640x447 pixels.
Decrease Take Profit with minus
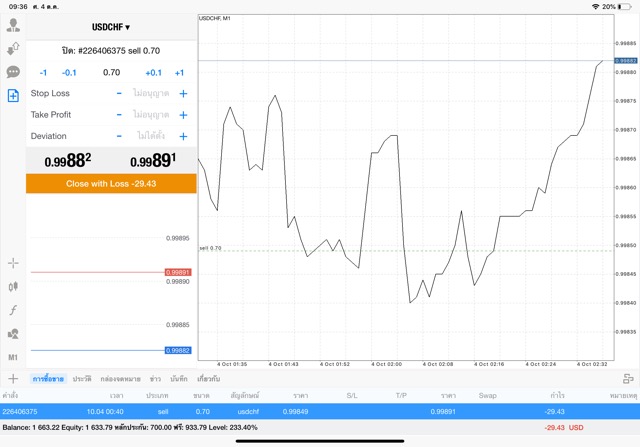click(119, 115)
